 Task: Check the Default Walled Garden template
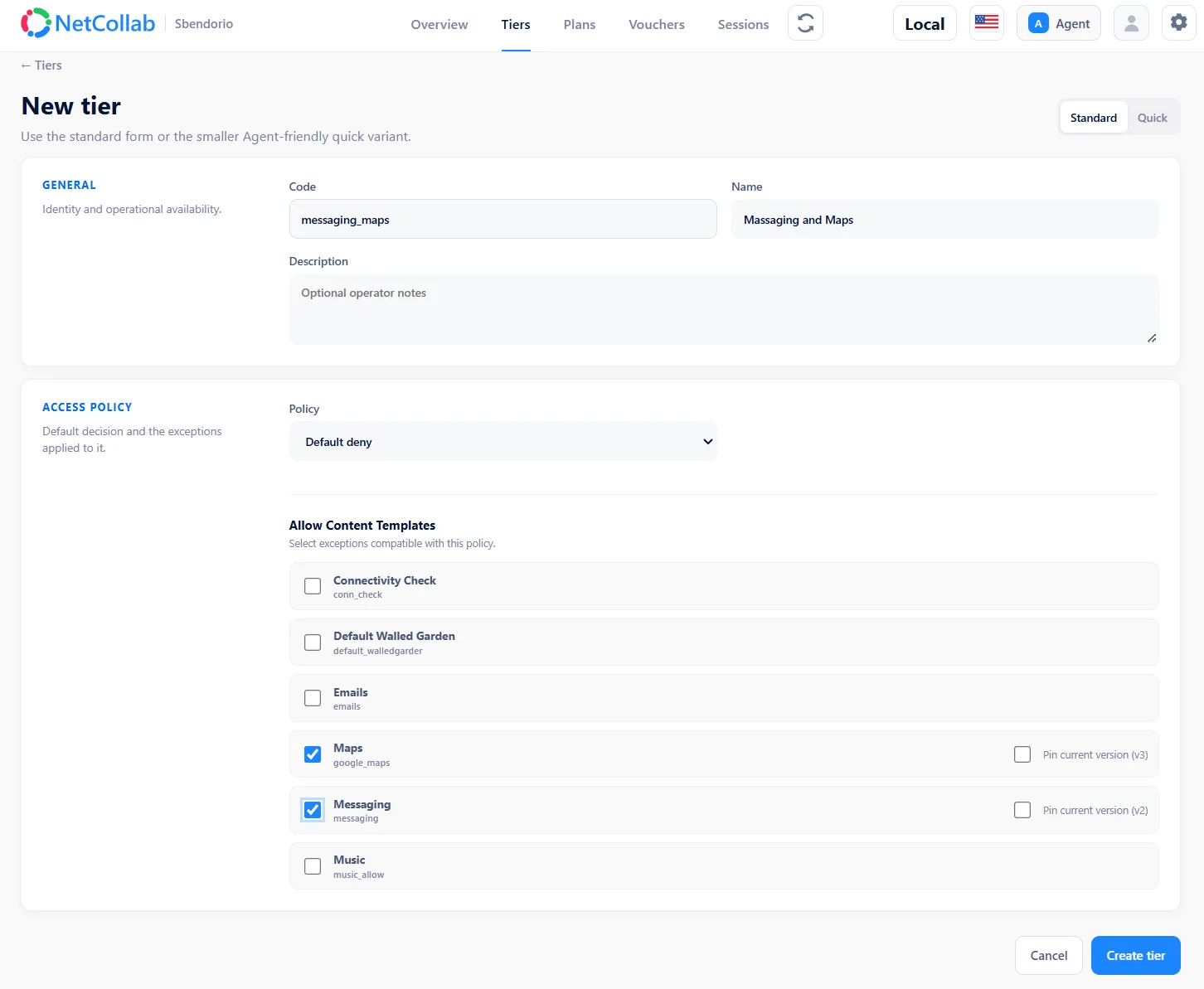click(x=313, y=642)
